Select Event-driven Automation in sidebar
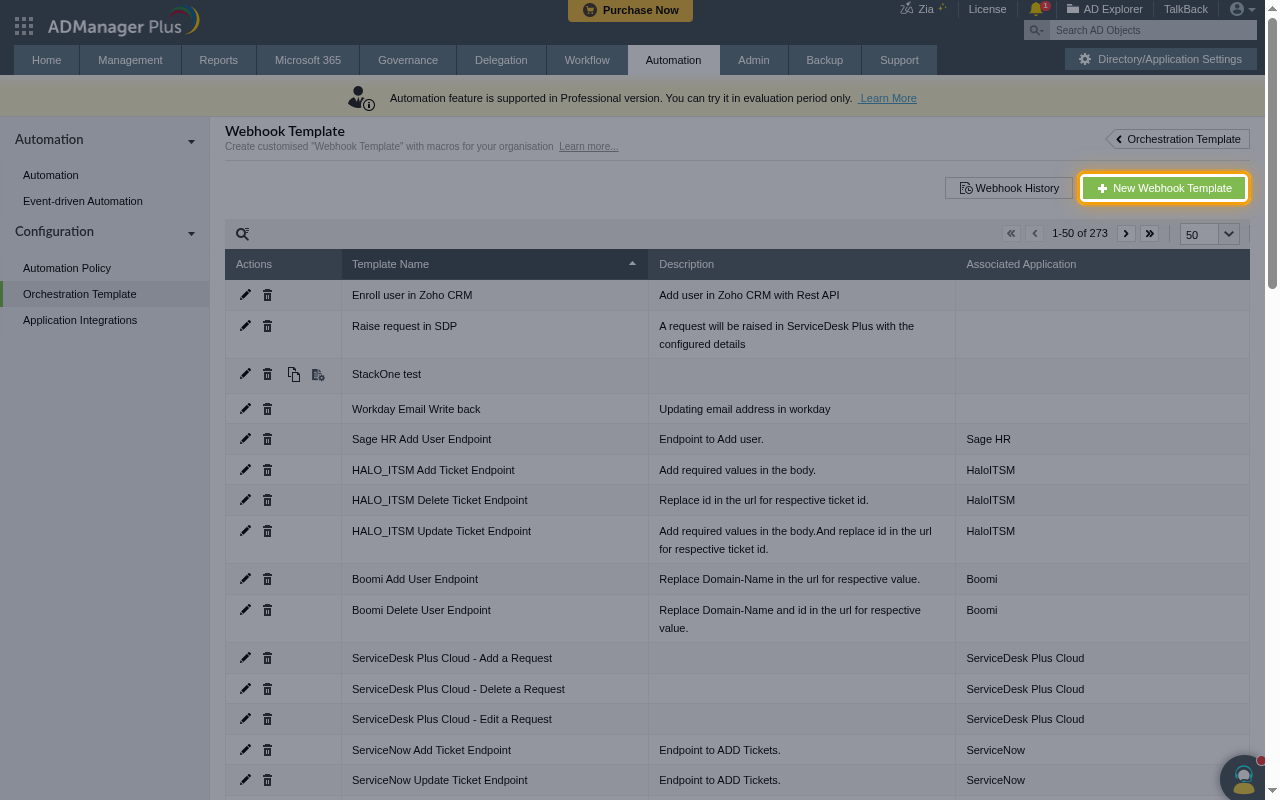 83,201
